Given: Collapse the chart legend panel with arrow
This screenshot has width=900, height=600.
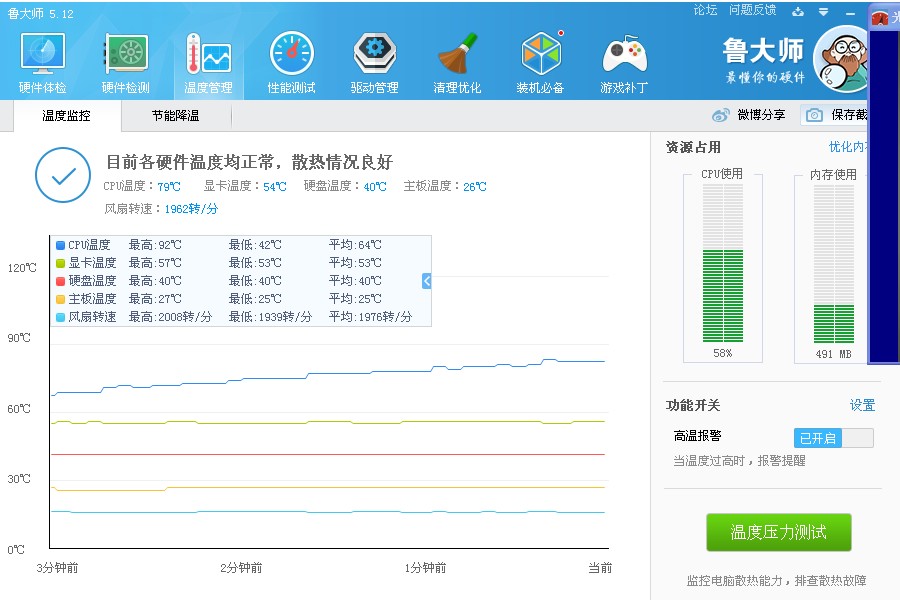Looking at the screenshot, I should (427, 281).
